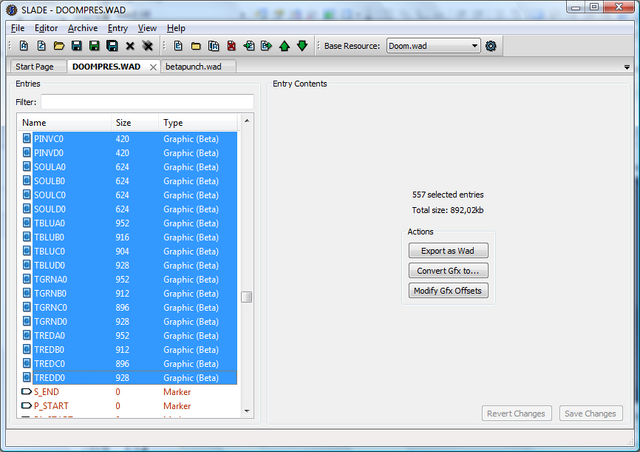640x452 pixels.
Task: Switch to the betapunch.wad tab
Action: point(193,67)
